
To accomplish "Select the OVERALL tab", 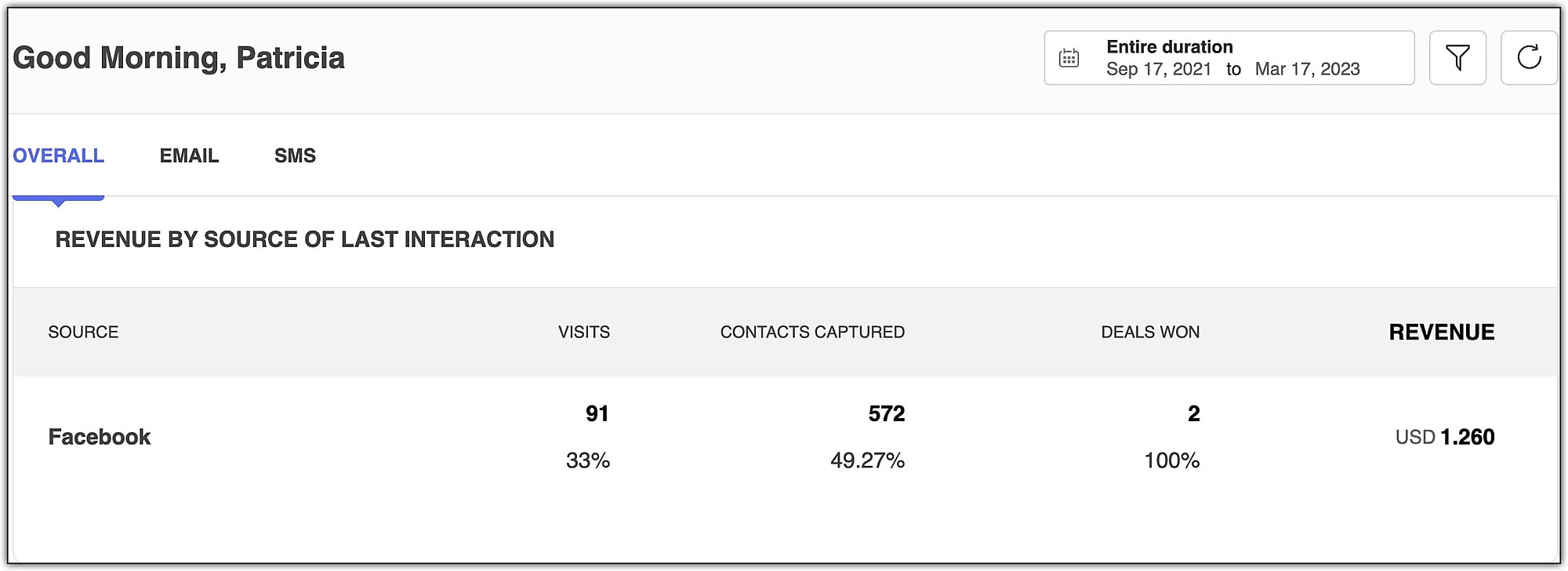I will pos(58,155).
